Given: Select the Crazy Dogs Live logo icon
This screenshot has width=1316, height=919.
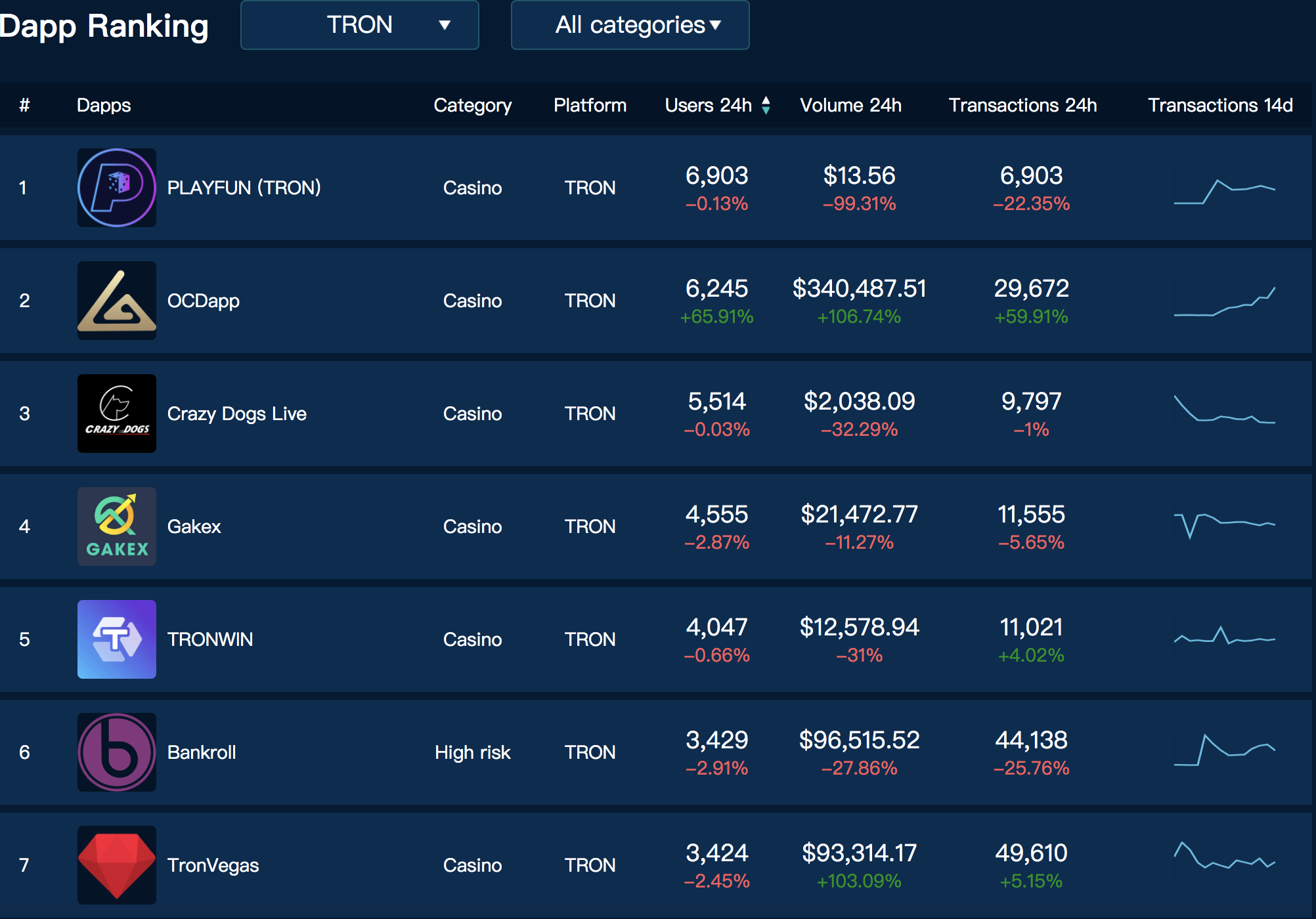Looking at the screenshot, I should coord(117,414).
